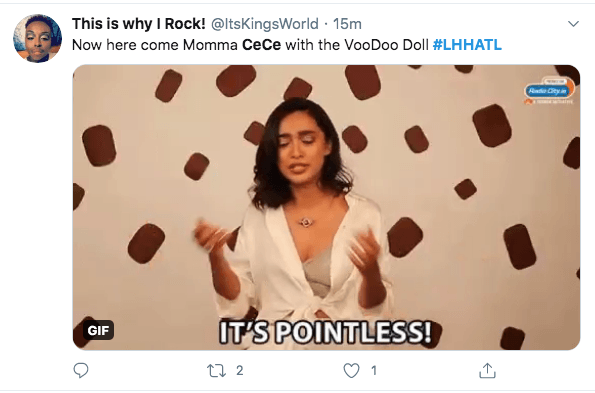Open the tweet author's profile avatar
Image resolution: width=595 pixels, height=393 pixels.
37,38
